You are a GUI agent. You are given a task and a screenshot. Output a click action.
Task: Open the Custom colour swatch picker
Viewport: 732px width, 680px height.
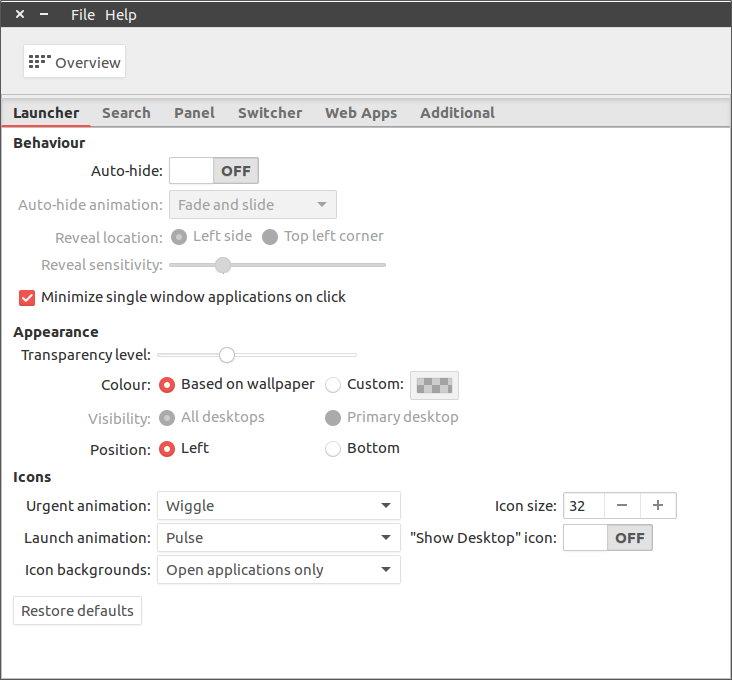[x=434, y=386]
